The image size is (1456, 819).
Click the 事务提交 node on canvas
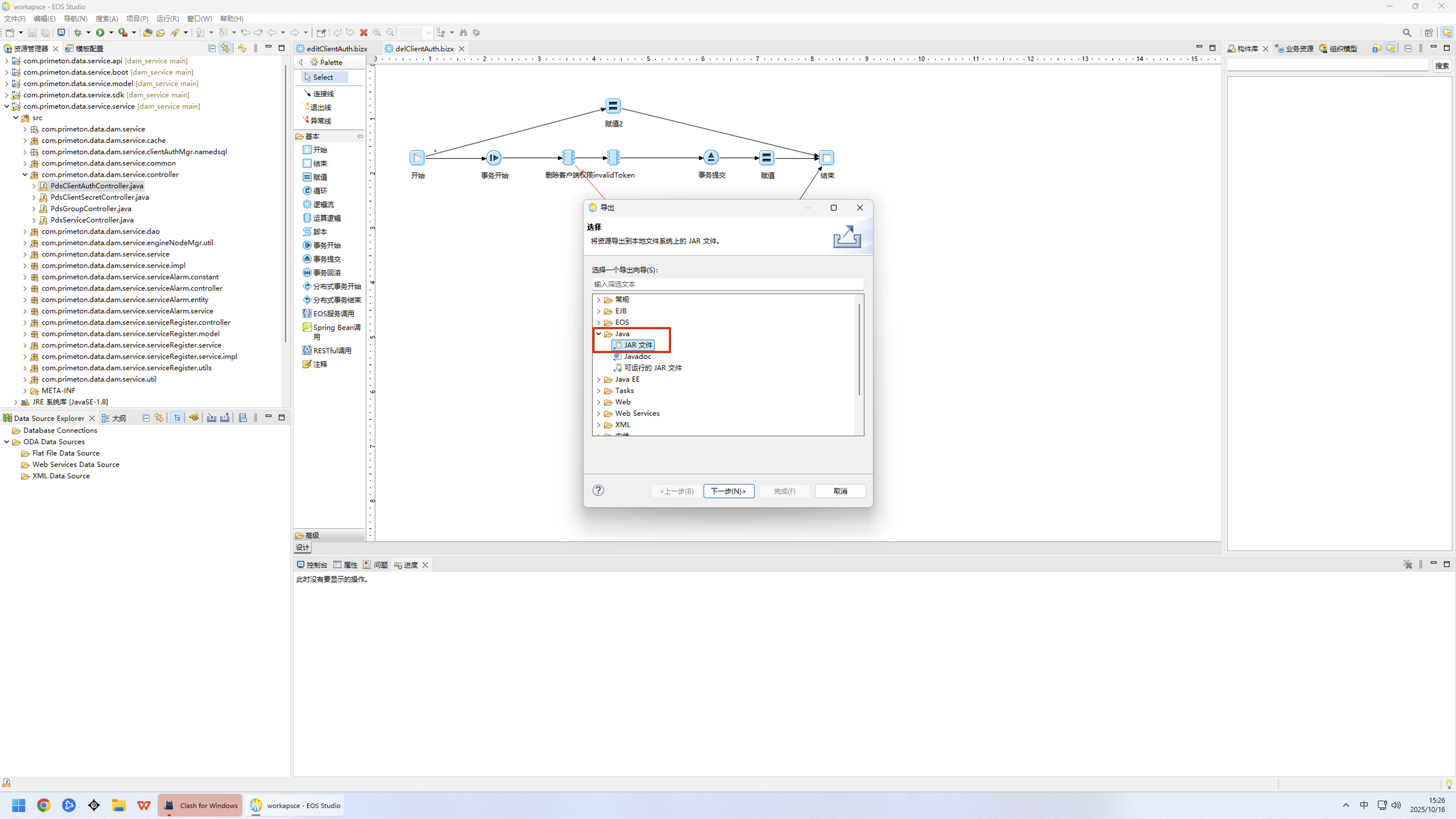click(x=711, y=158)
